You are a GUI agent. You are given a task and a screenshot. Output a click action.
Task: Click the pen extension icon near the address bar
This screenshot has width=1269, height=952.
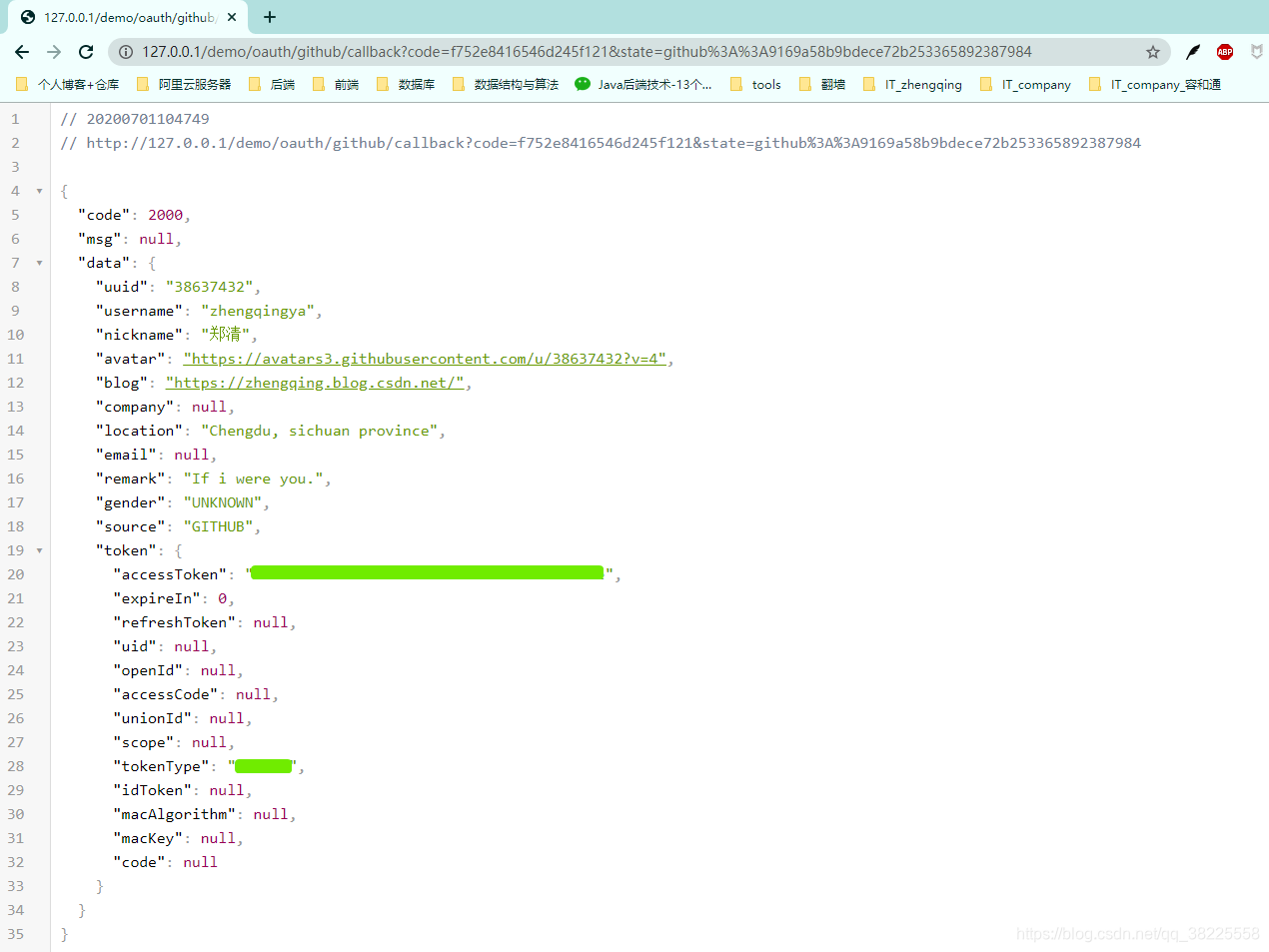point(1191,52)
